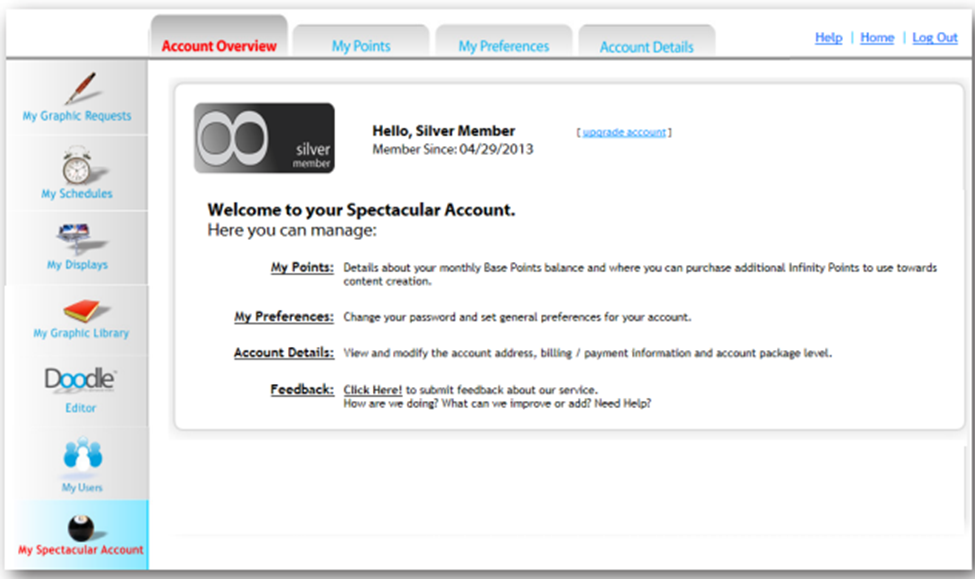Image resolution: width=975 pixels, height=579 pixels.
Task: Click the upgrade account link
Action: [x=624, y=132]
